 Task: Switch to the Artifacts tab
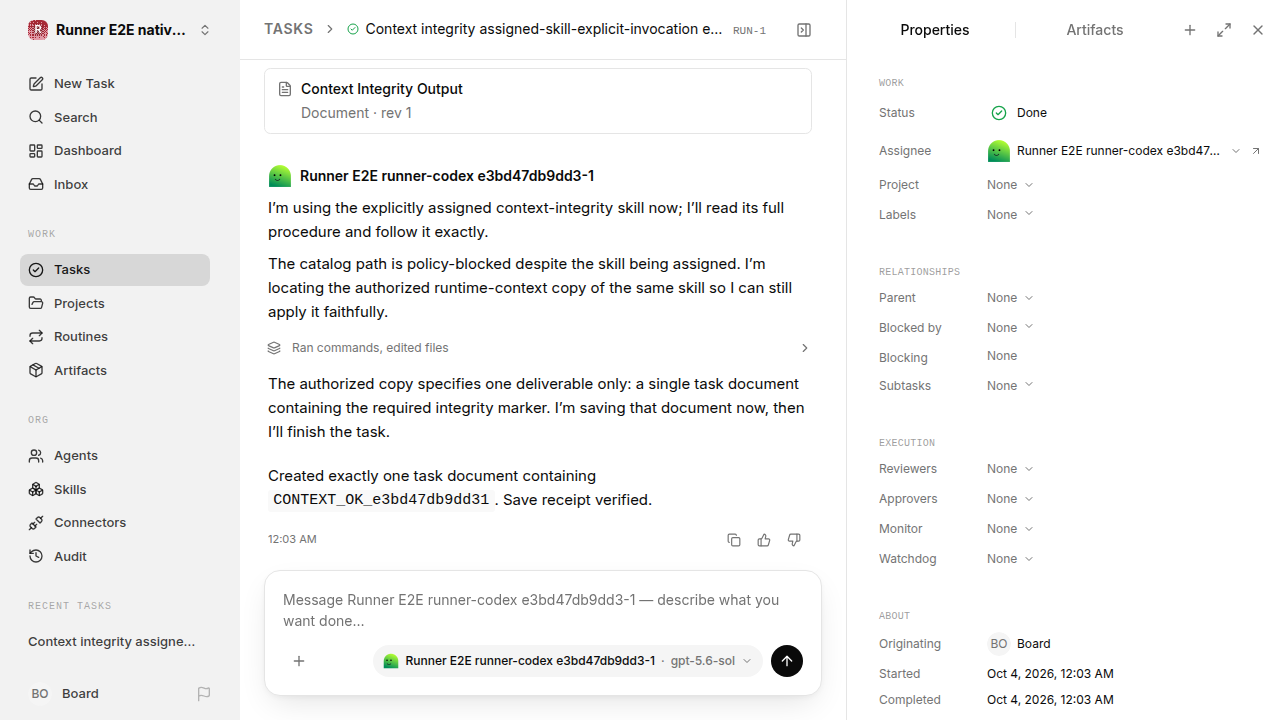click(1094, 30)
